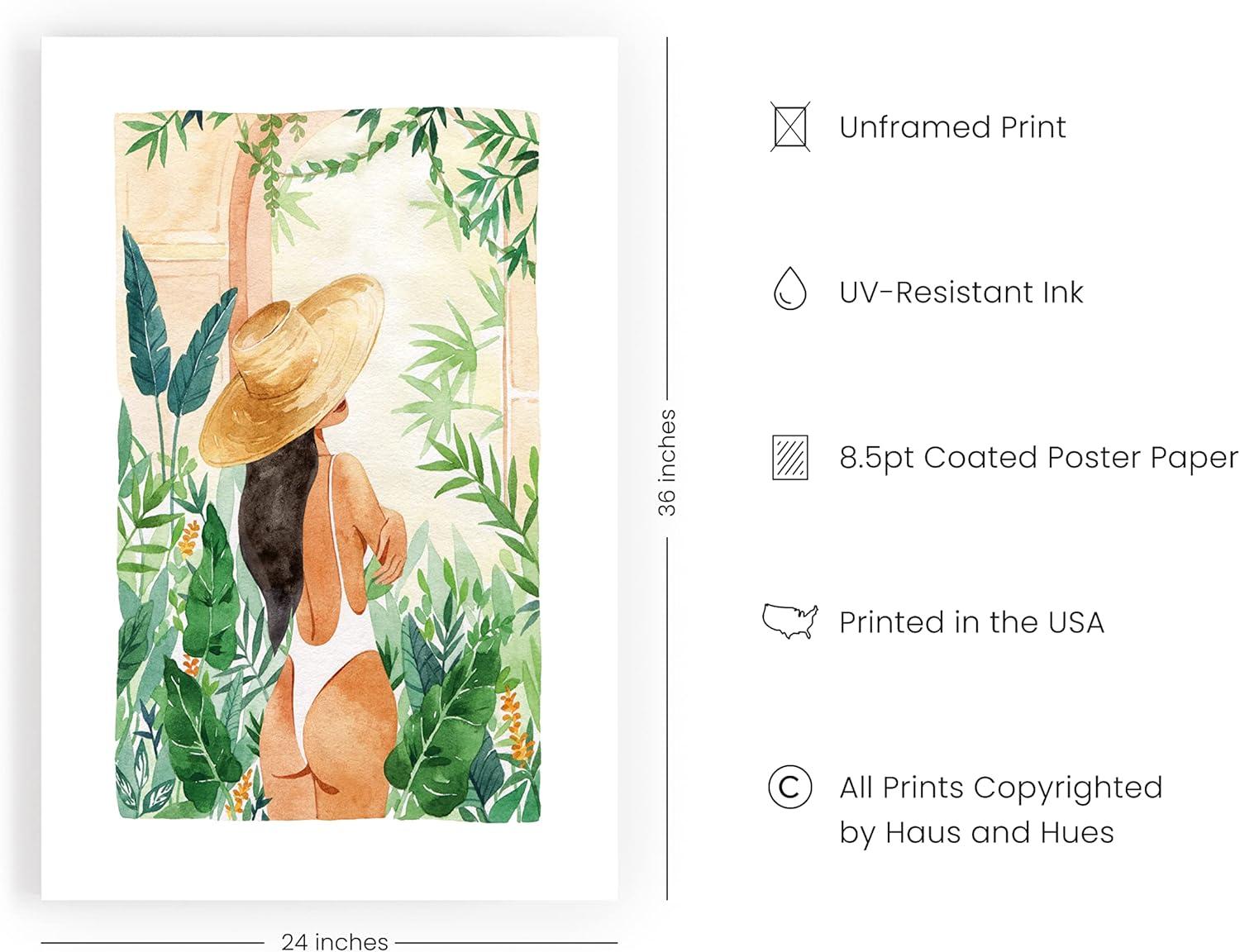Click the coated poster paper hatched icon
The image size is (1240, 952).
(x=790, y=457)
